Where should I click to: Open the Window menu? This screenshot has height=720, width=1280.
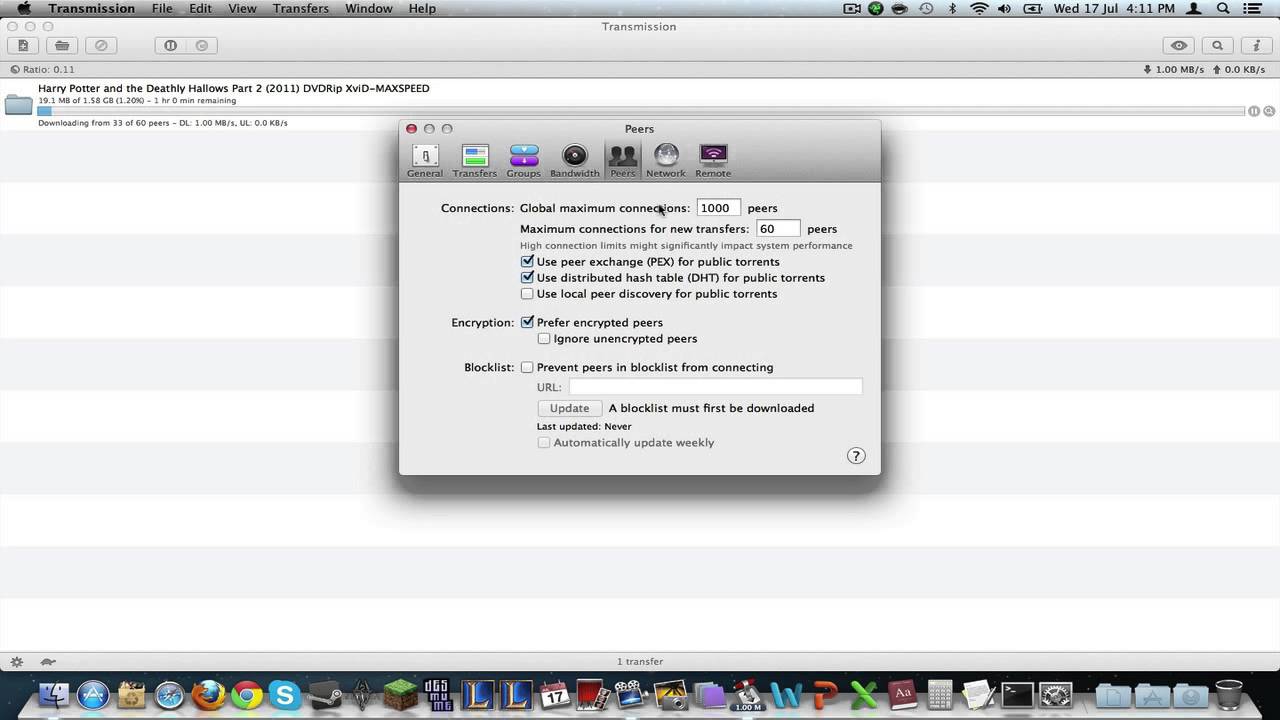point(369,8)
